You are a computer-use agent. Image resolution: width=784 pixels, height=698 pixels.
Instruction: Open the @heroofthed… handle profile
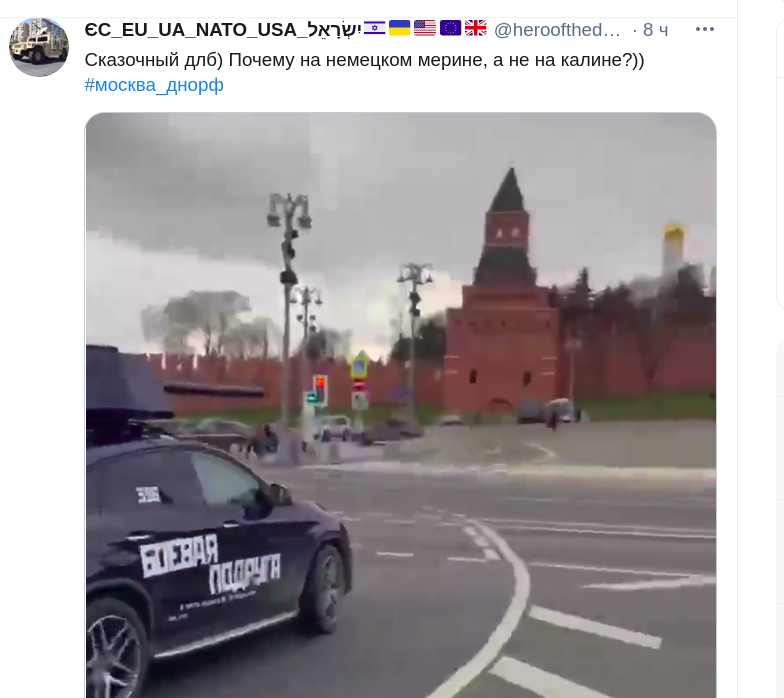tap(557, 30)
